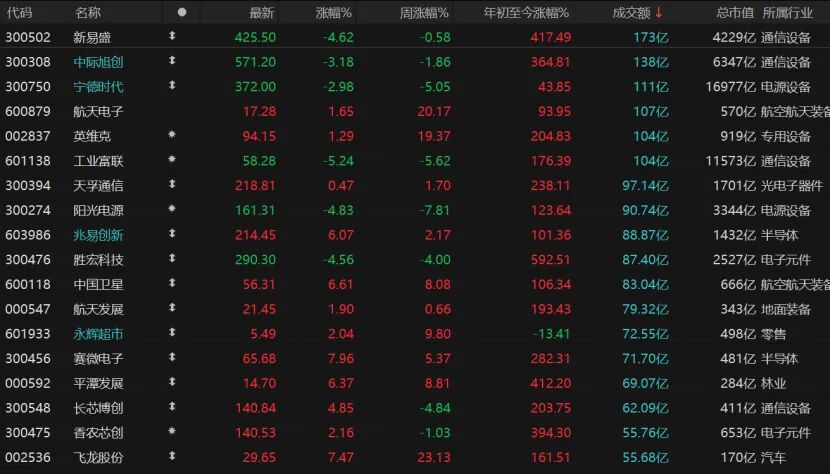Click the marker icon in 天孚通信 row
The image size is (830, 474).
tap(172, 184)
